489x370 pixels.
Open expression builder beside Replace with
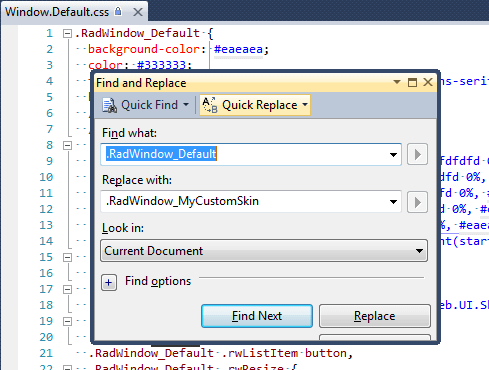pyautogui.click(x=417, y=202)
